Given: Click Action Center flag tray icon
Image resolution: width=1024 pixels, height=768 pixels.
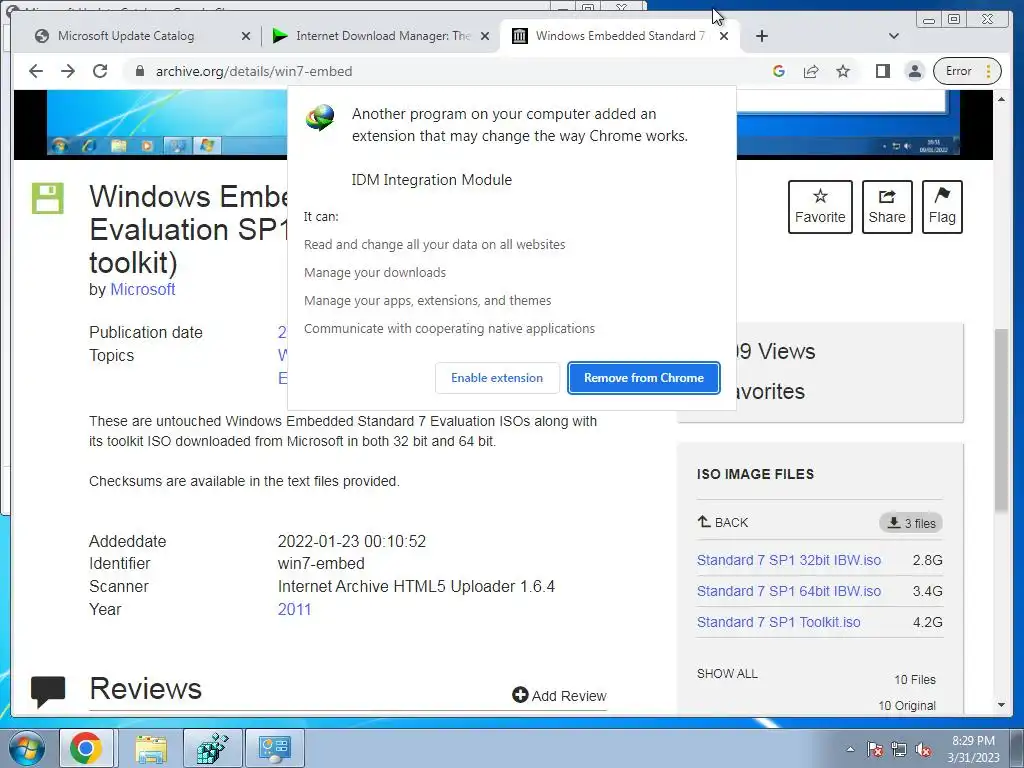Looking at the screenshot, I should point(875,749).
